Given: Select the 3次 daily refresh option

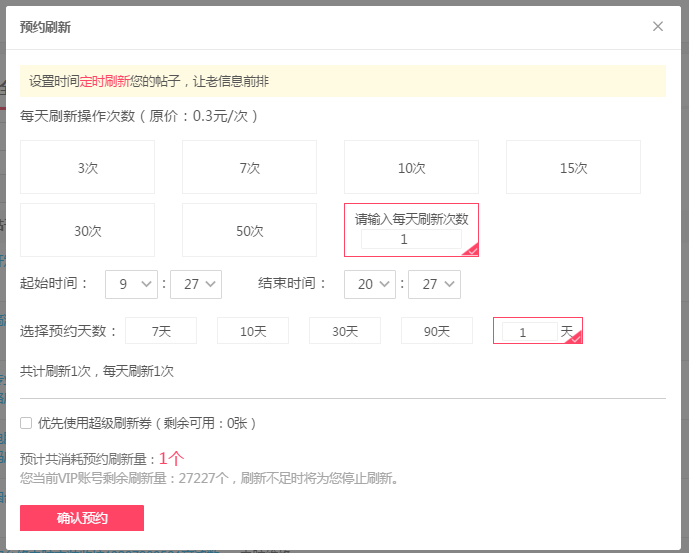Looking at the screenshot, I should pos(87,167).
